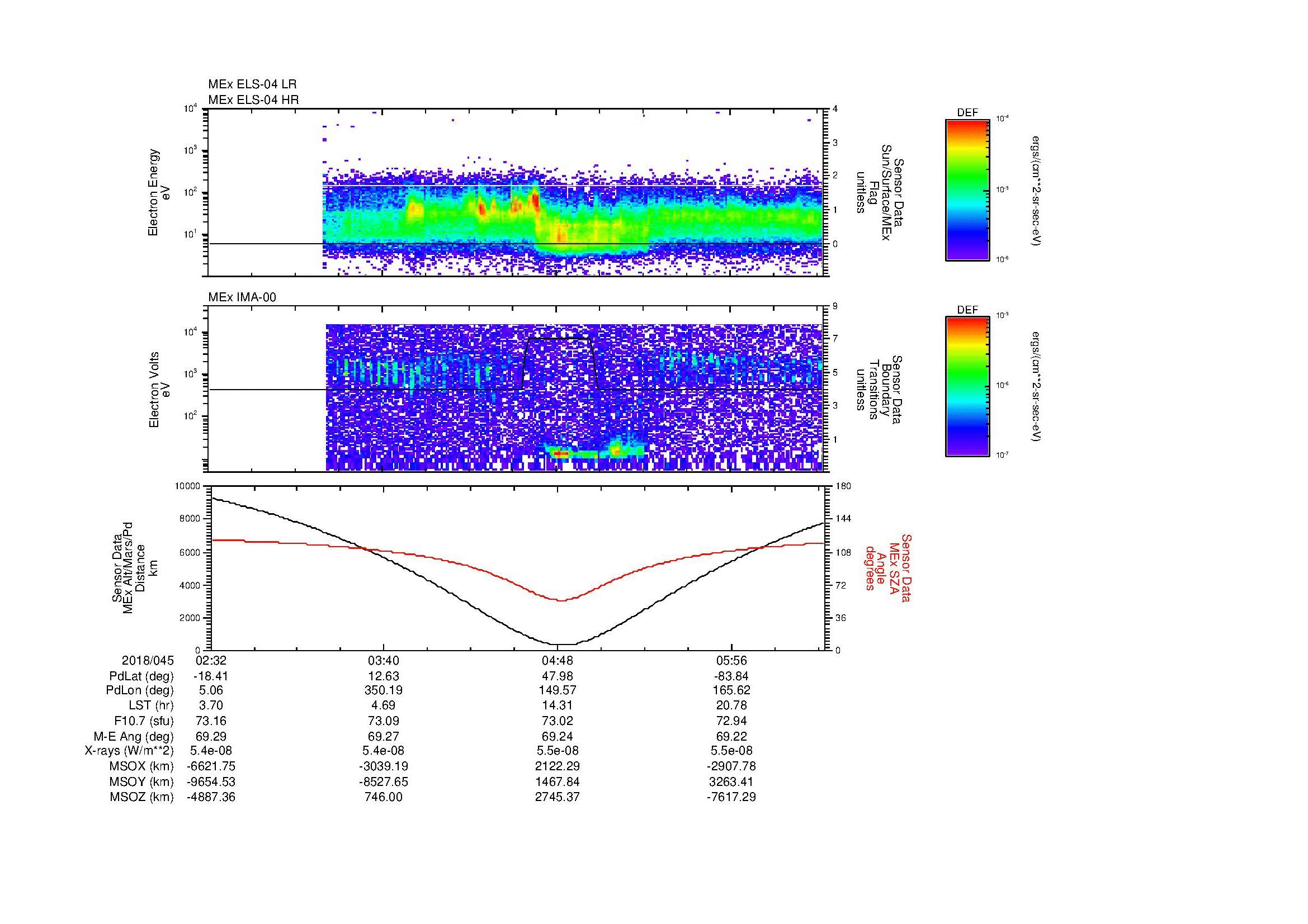Click F10.7 value '73.16'

click(x=211, y=721)
